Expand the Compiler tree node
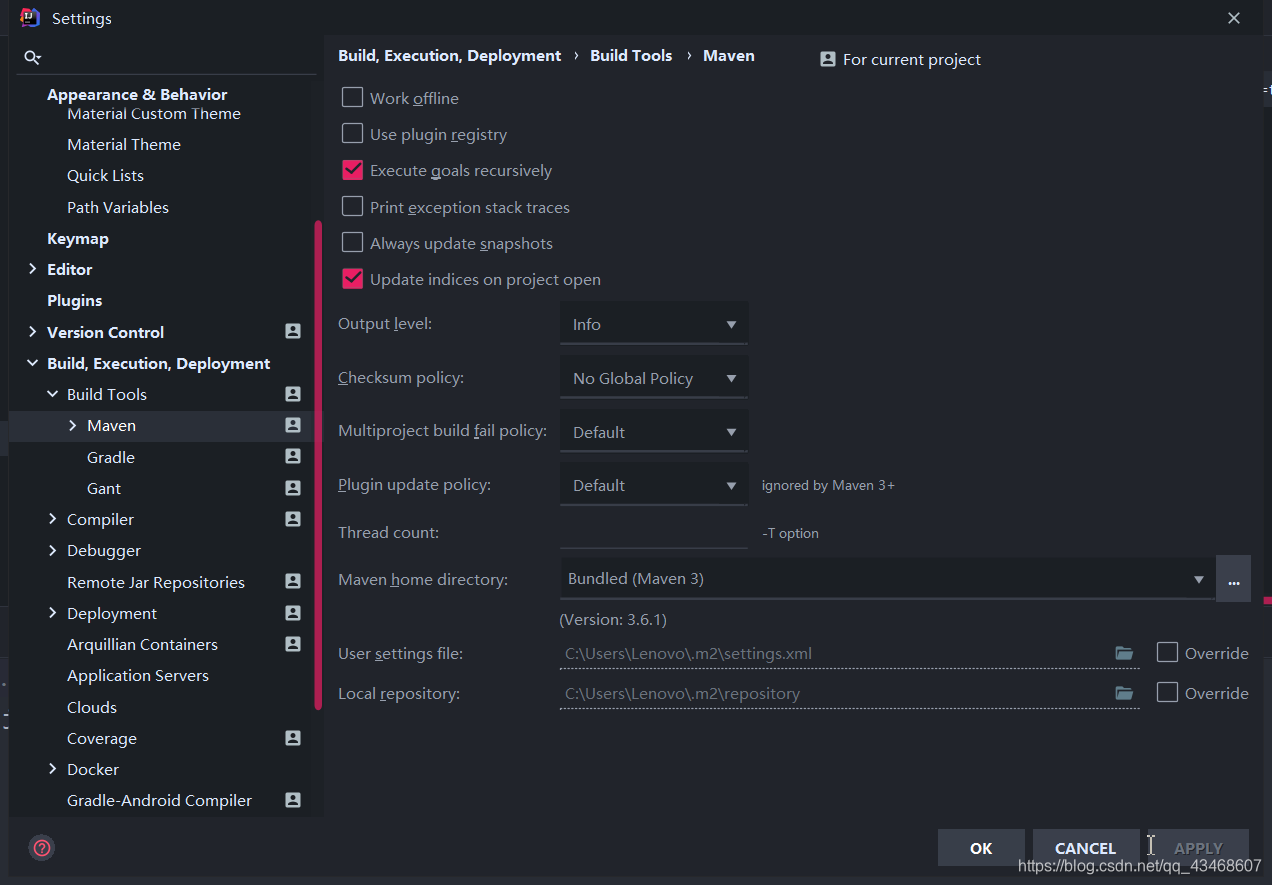The width and height of the screenshot is (1272, 885). pos(53,519)
